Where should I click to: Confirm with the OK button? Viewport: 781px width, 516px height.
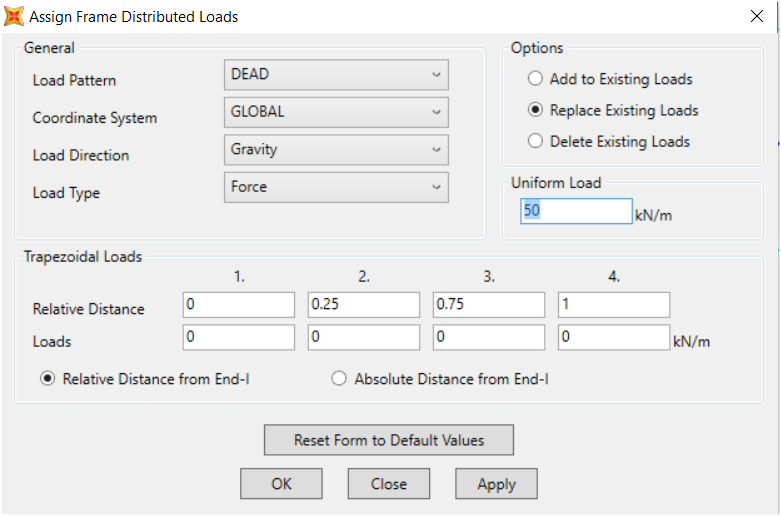(x=281, y=484)
